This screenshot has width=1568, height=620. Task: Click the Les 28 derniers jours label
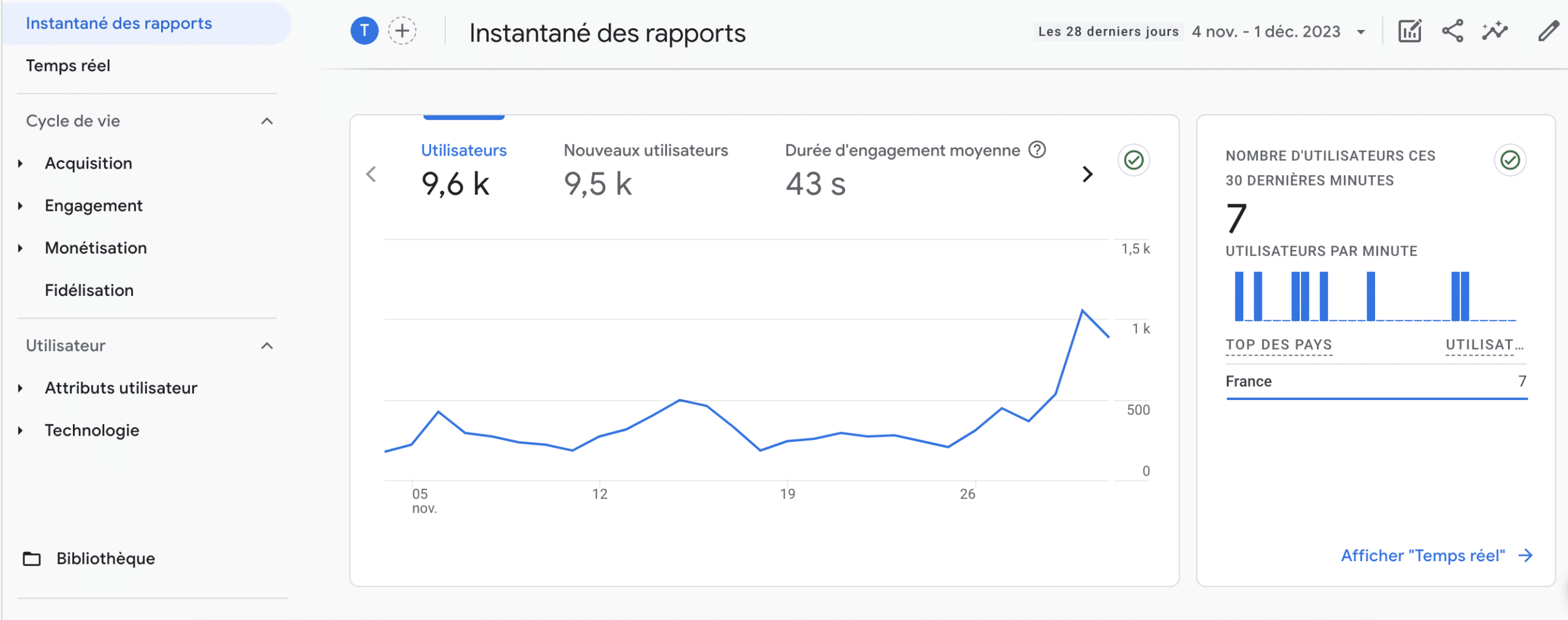[1108, 31]
